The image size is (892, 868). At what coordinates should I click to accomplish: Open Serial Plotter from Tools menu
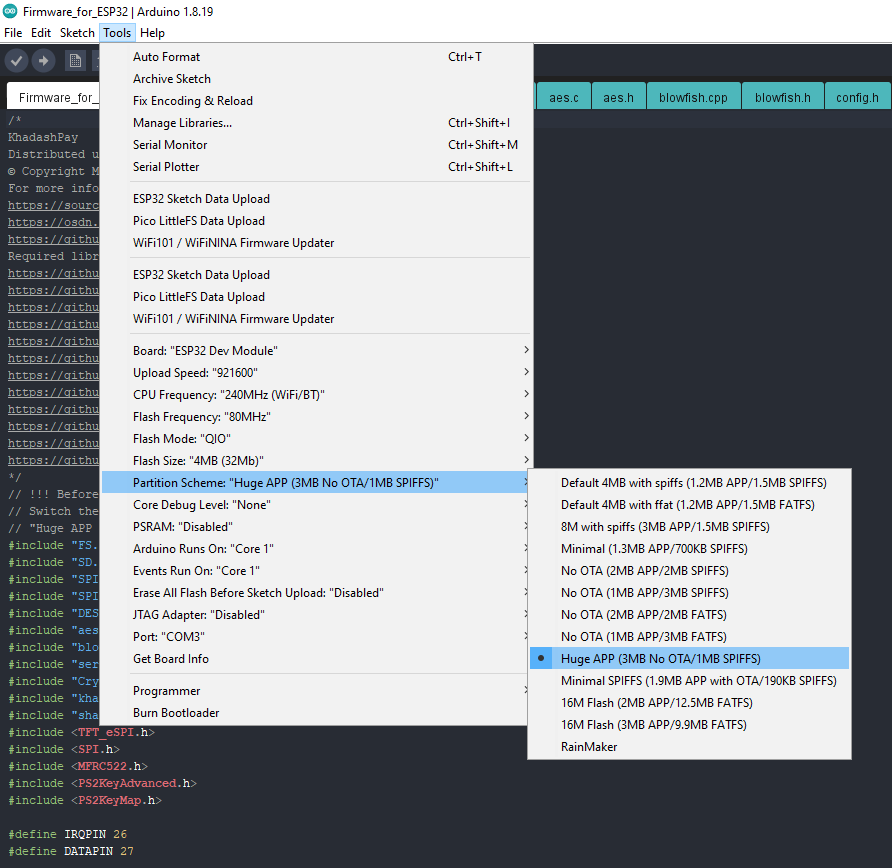click(x=316, y=167)
